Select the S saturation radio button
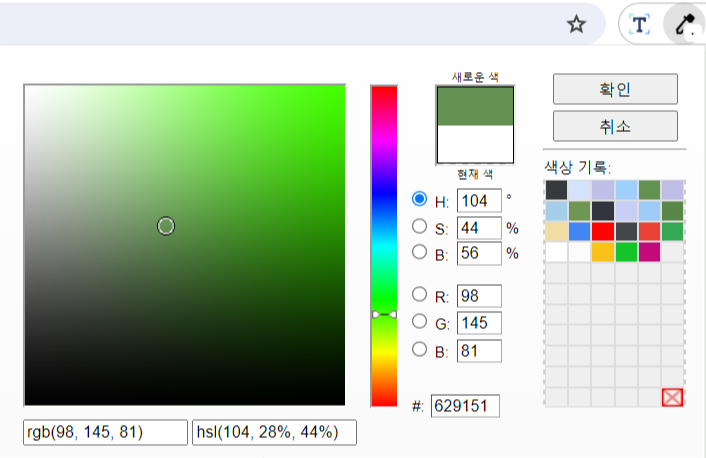Image resolution: width=706 pixels, height=458 pixels. 419,226
